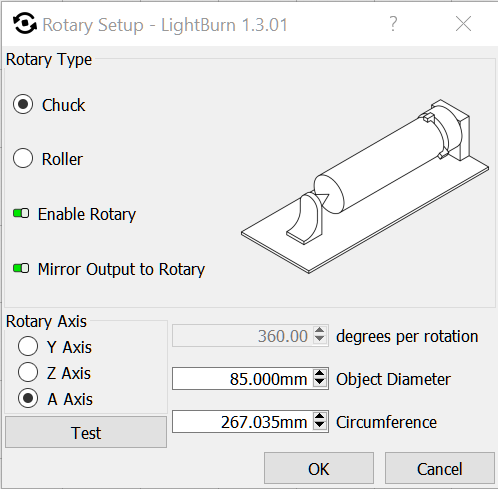Click the chuck rotary illustration

(x=365, y=186)
